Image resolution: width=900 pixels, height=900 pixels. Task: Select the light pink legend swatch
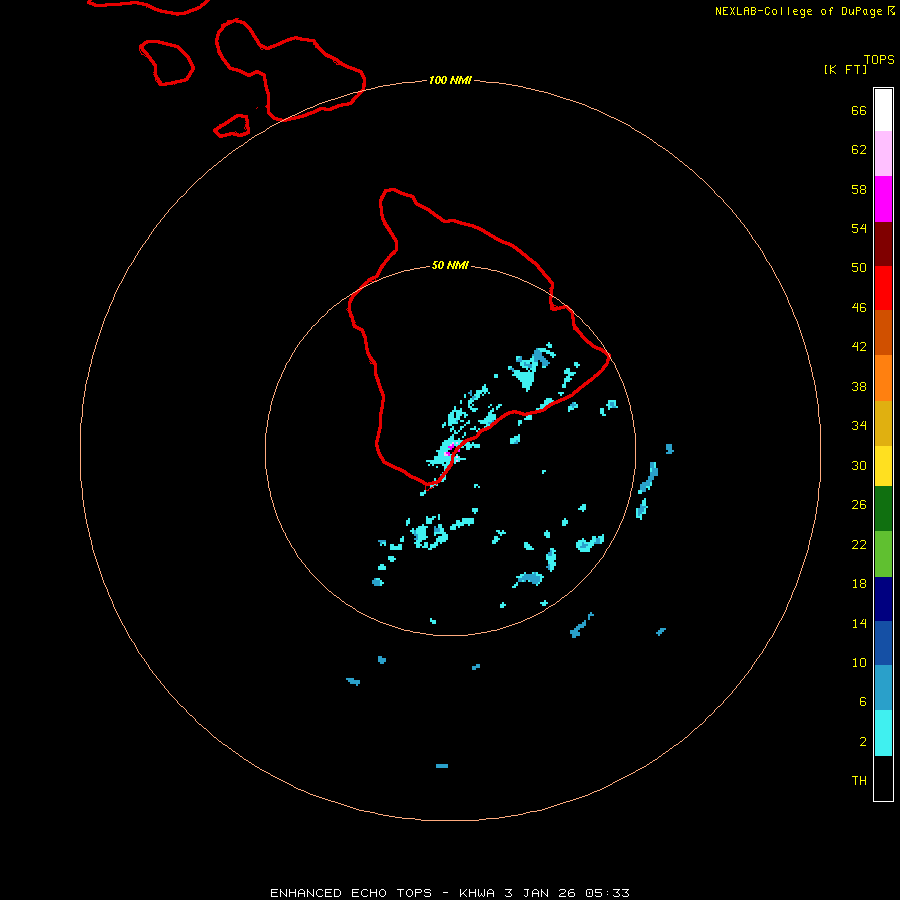(x=883, y=154)
